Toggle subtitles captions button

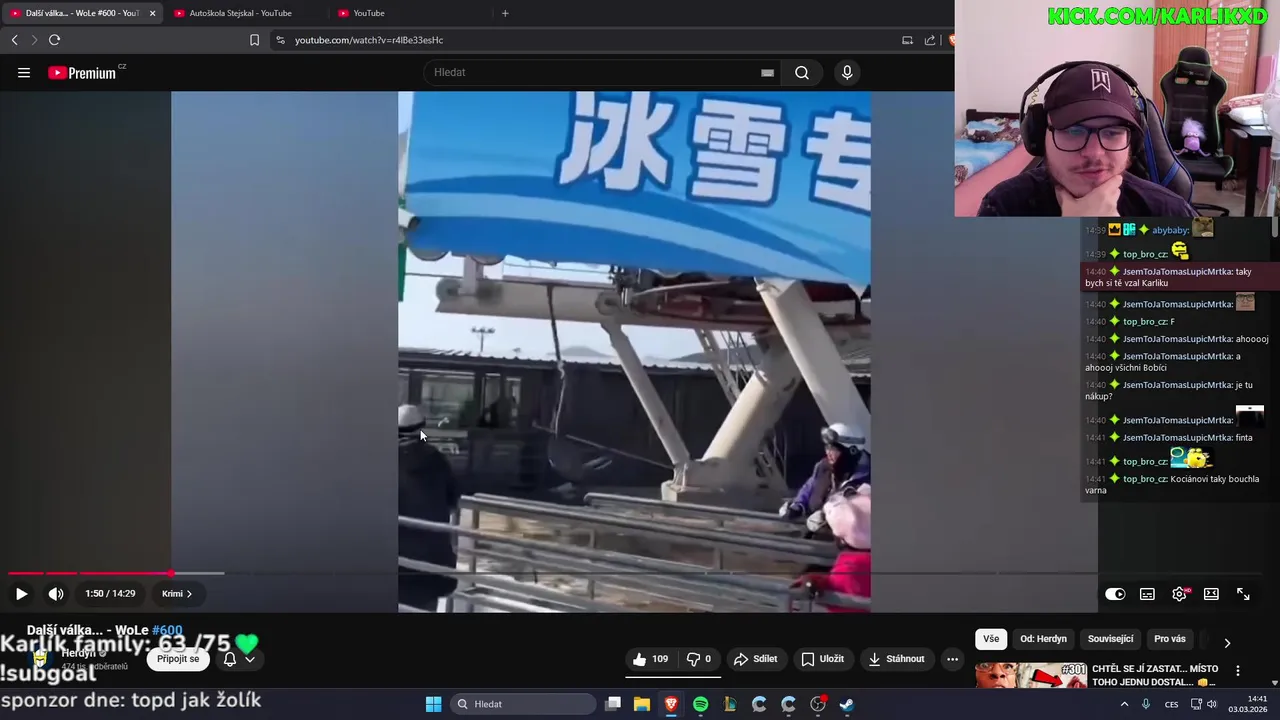click(1147, 594)
